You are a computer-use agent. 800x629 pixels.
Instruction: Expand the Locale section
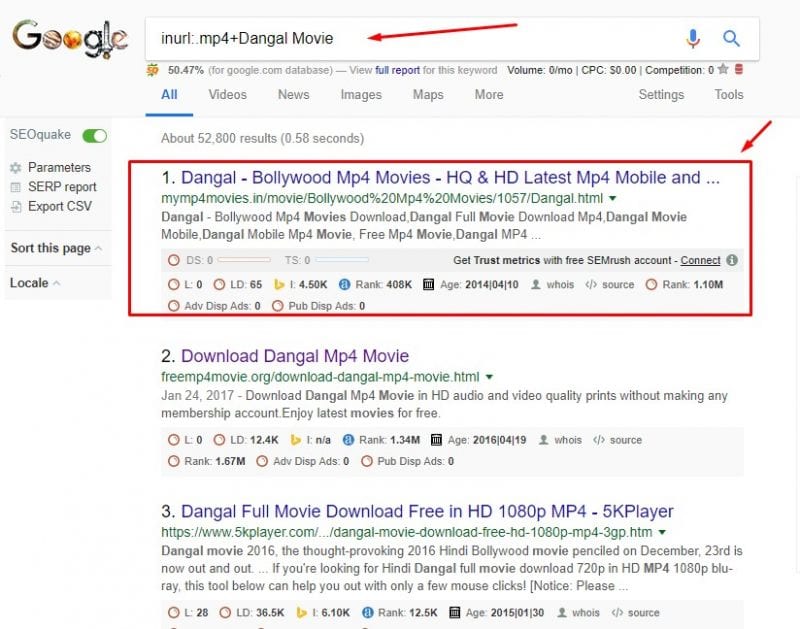click(35, 283)
